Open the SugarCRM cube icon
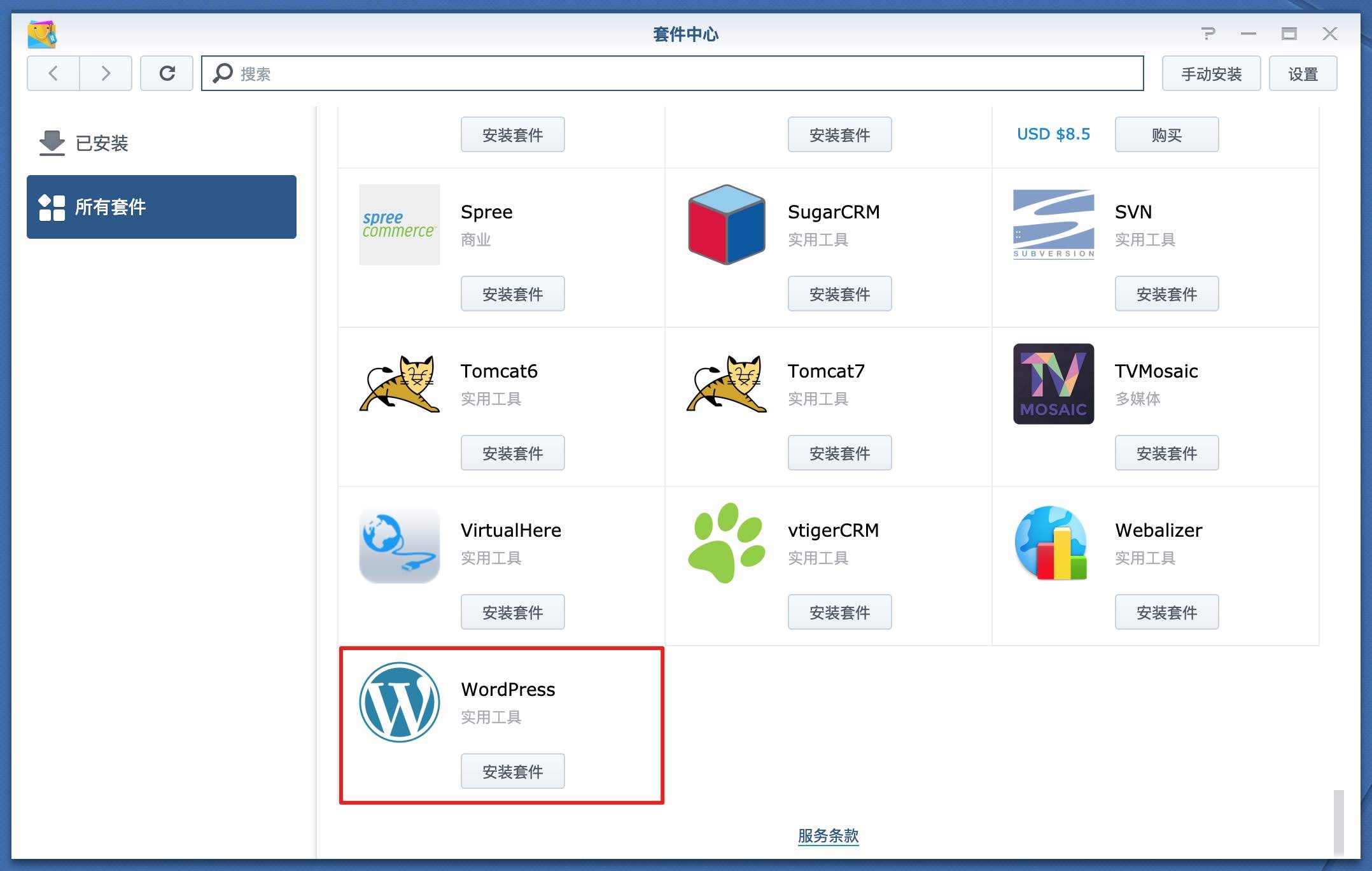Screen dimensions: 1372x871 pos(726,225)
